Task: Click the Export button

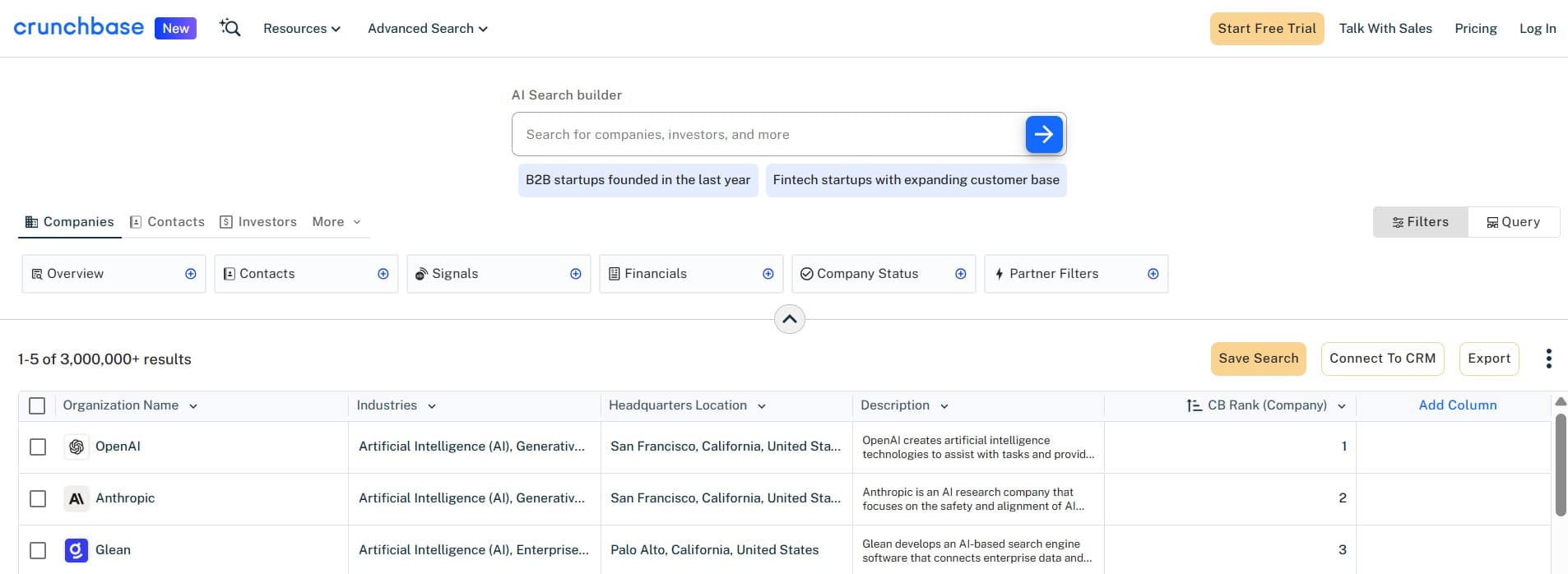Action: (x=1489, y=359)
